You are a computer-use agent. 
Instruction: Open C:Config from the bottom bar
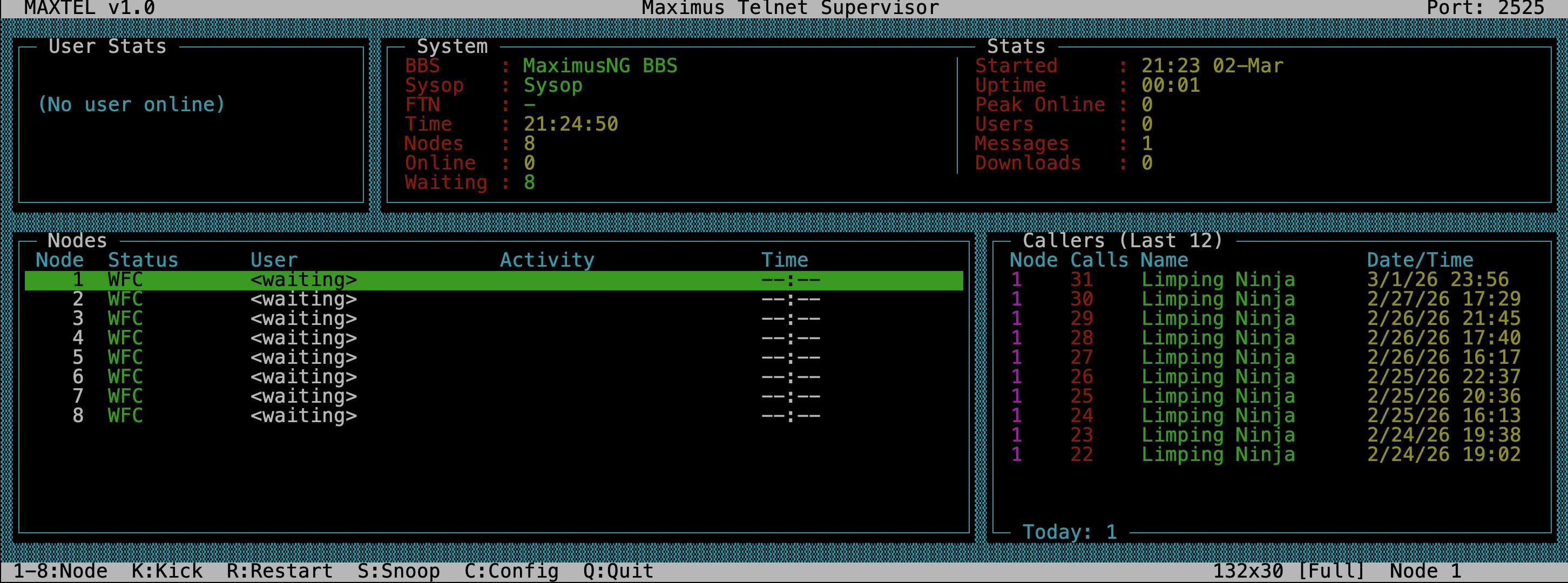(x=511, y=571)
